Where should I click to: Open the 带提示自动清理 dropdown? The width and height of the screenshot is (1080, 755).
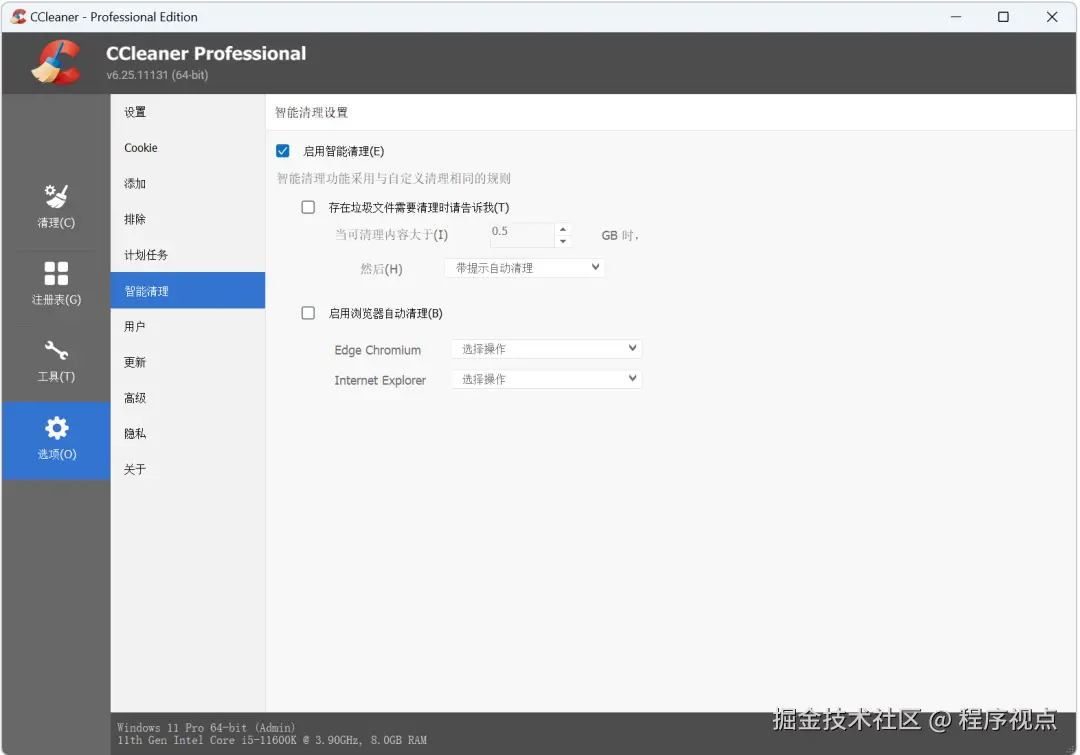tap(524, 267)
